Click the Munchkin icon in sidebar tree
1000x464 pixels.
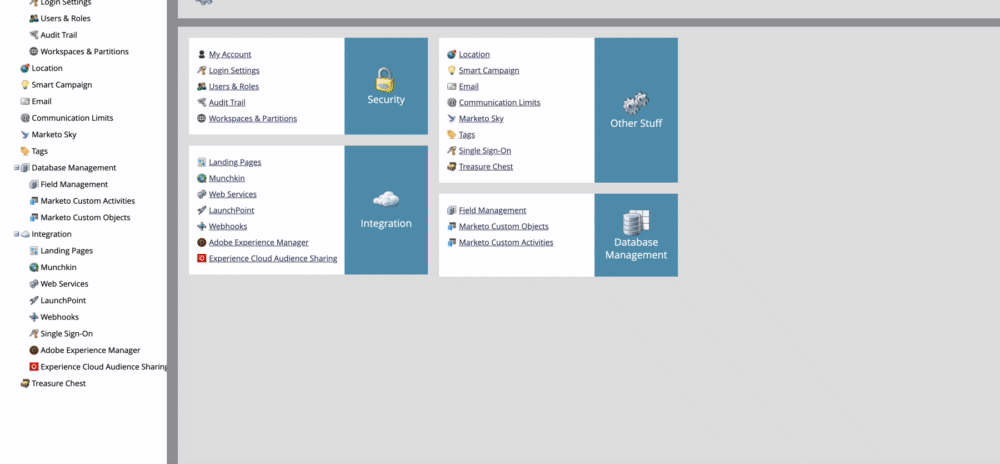pos(34,267)
